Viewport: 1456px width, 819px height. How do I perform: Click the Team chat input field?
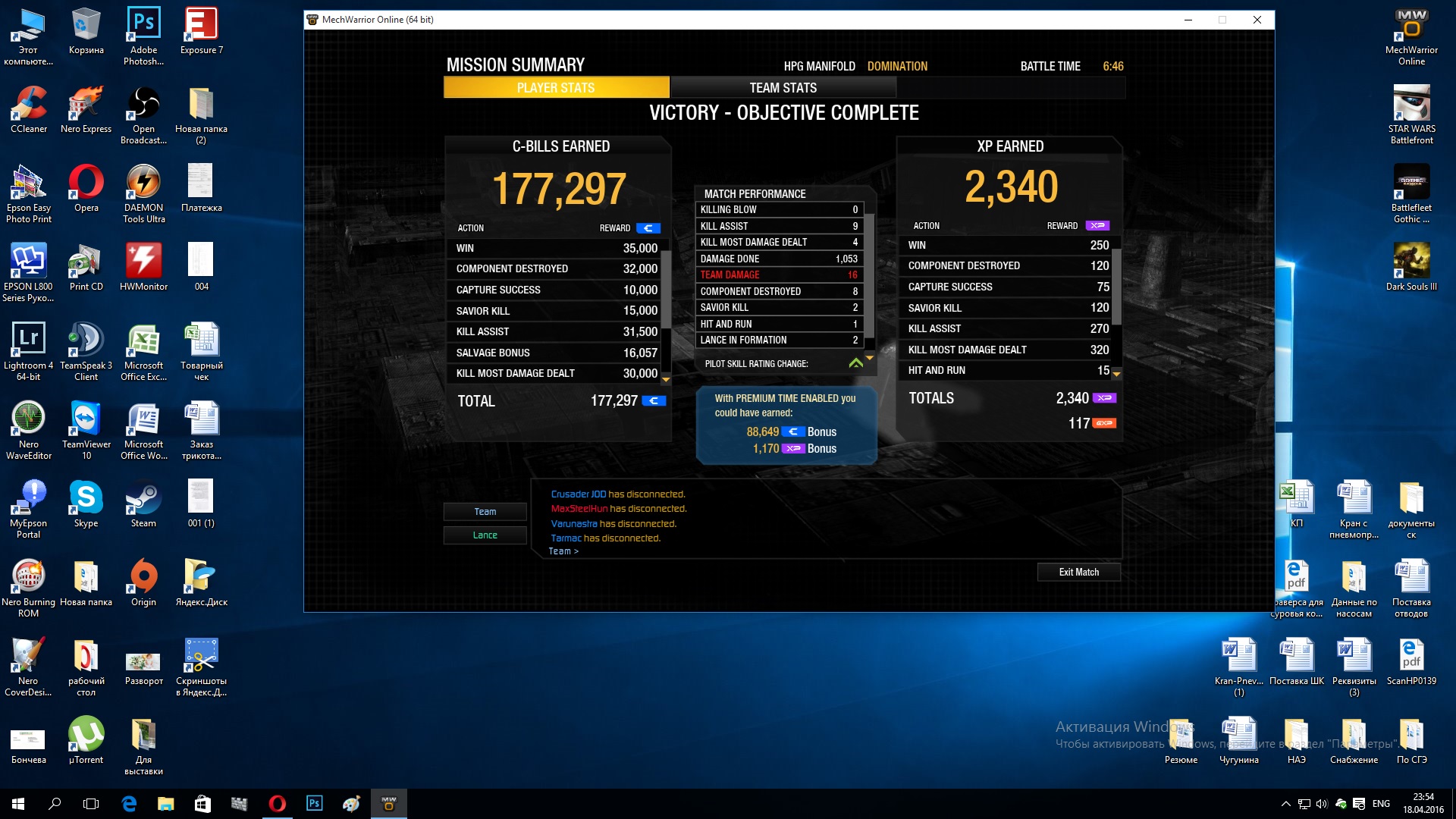pyautogui.click(x=758, y=551)
